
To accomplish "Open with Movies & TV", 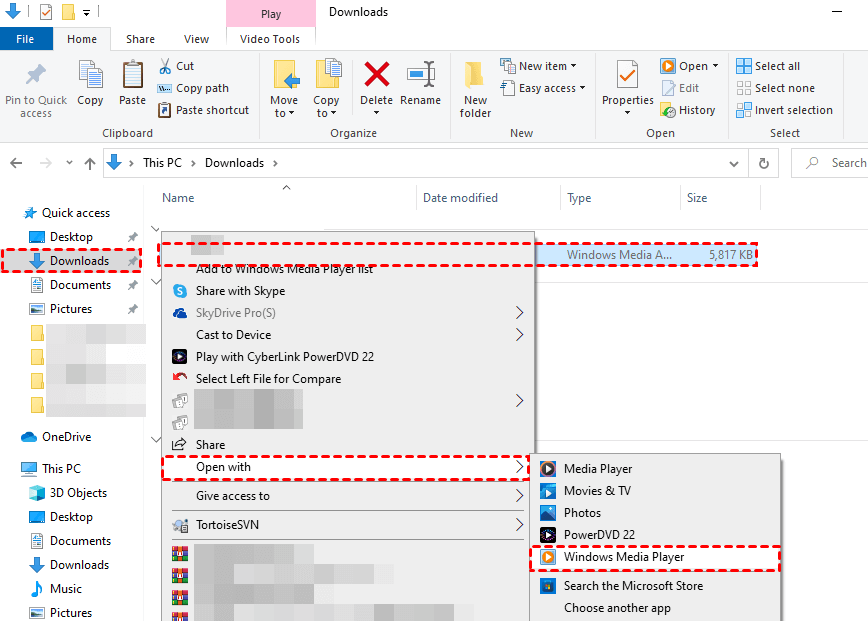I will coord(655,491).
